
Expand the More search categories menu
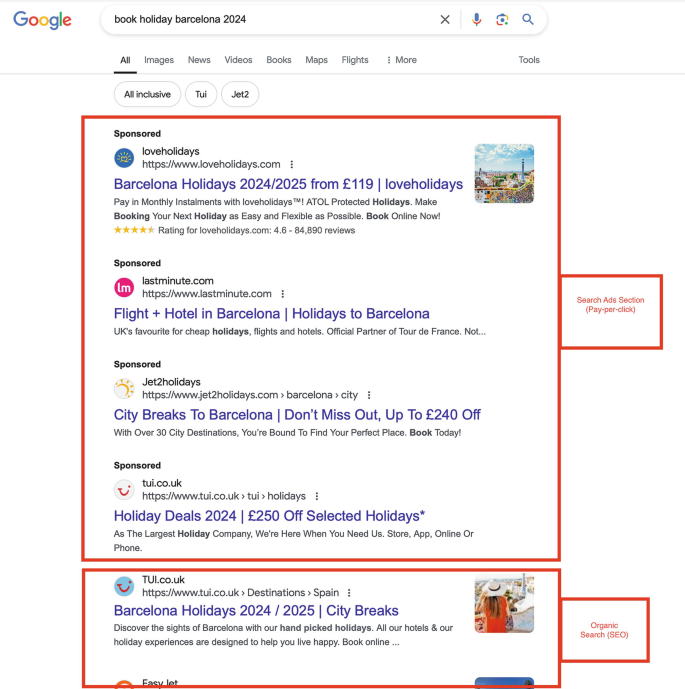[402, 60]
